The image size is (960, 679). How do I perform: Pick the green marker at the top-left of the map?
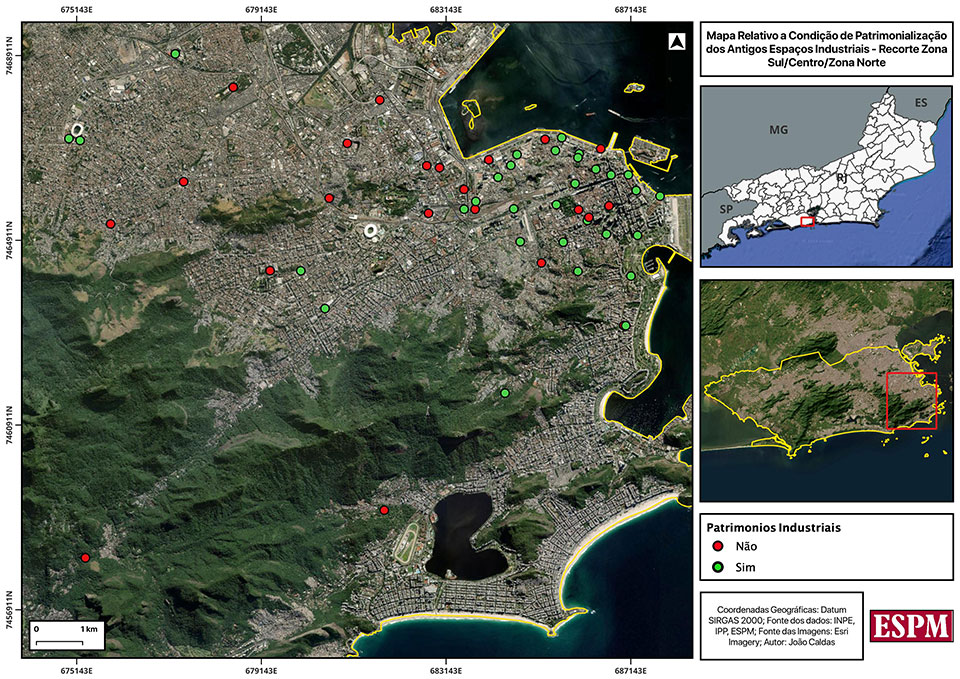coord(175,53)
